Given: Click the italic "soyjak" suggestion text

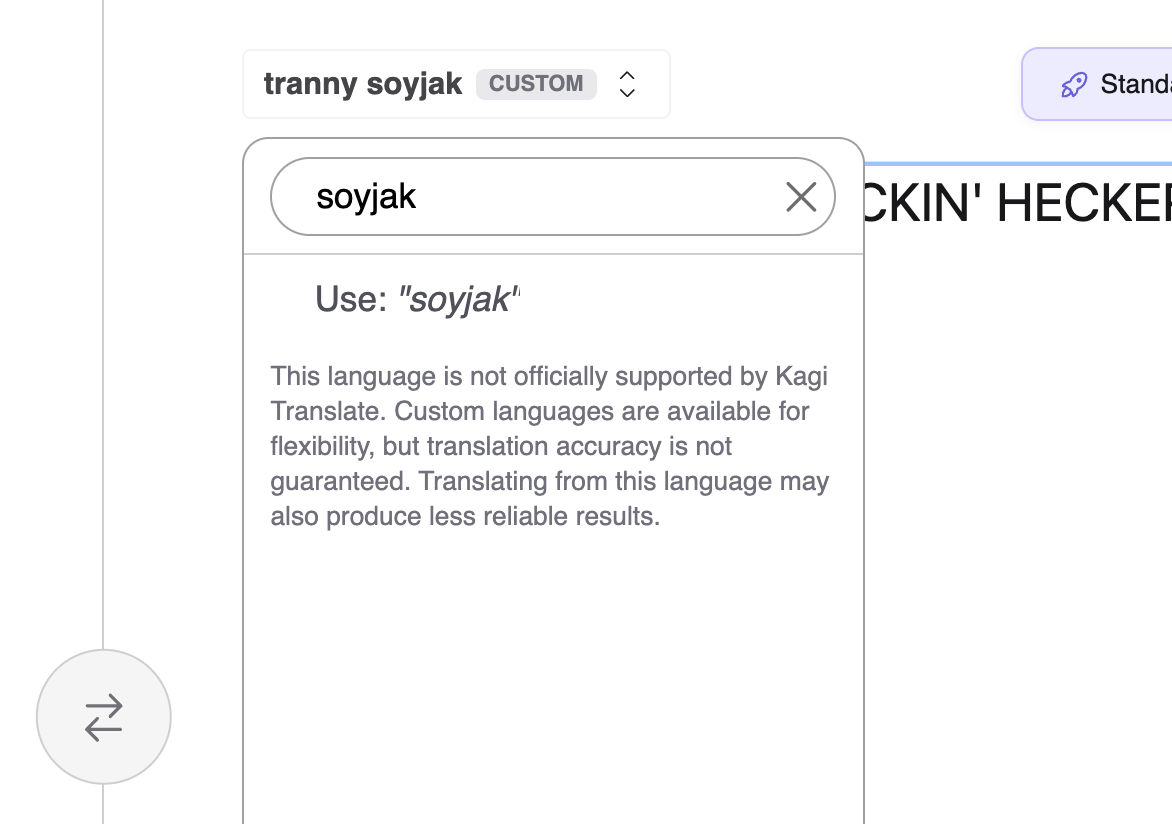Looking at the screenshot, I should tap(459, 299).
